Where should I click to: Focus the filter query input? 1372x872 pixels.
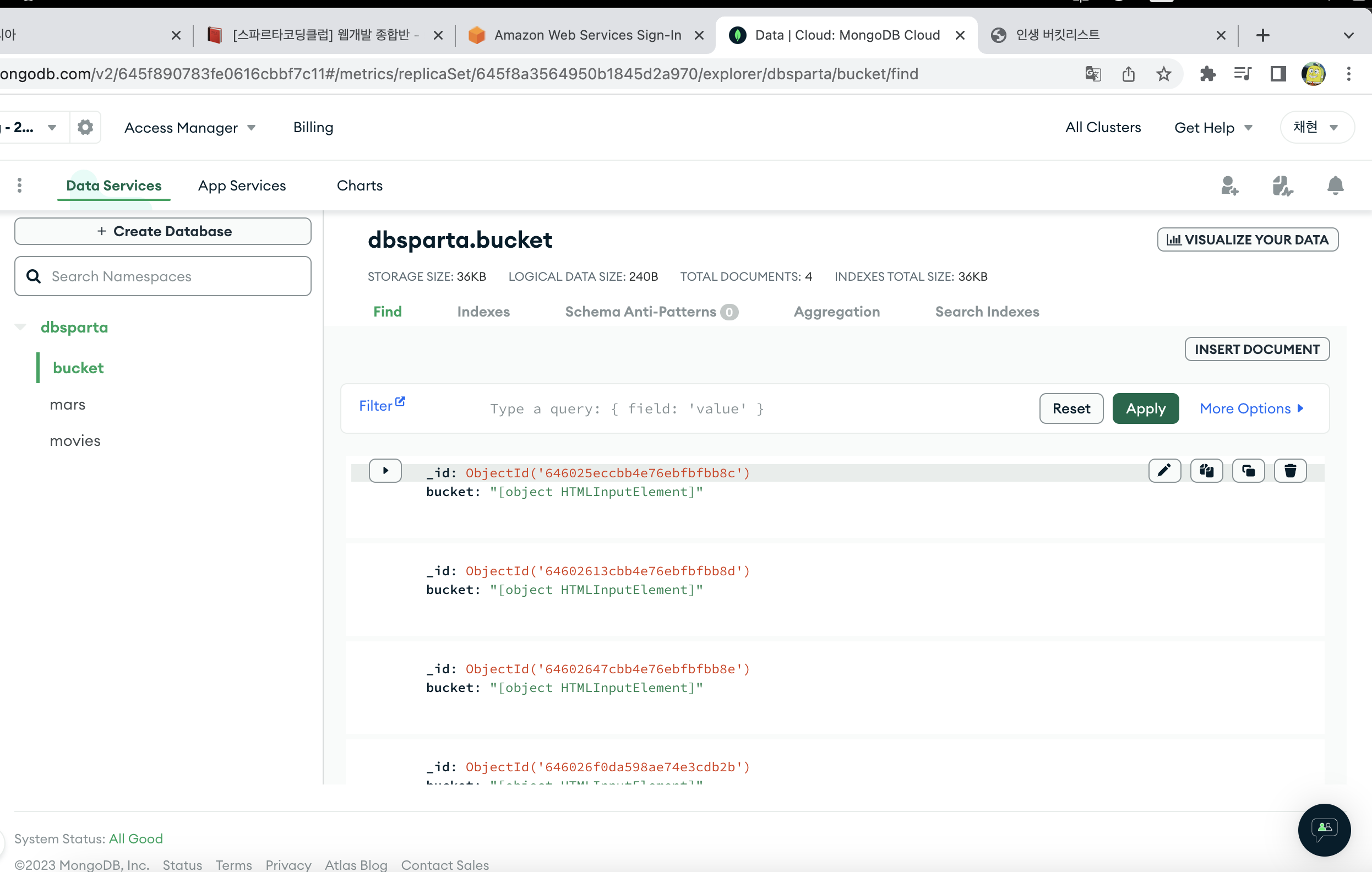coord(758,409)
